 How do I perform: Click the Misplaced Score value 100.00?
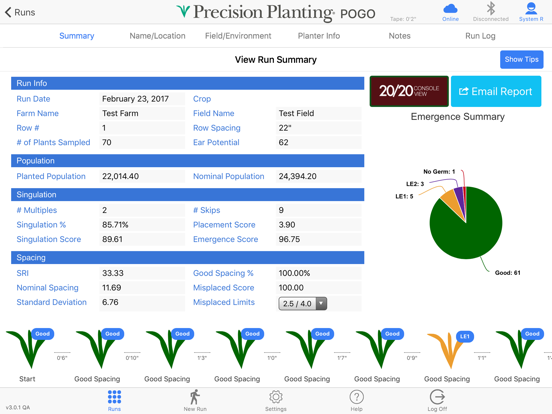[x=319, y=288]
